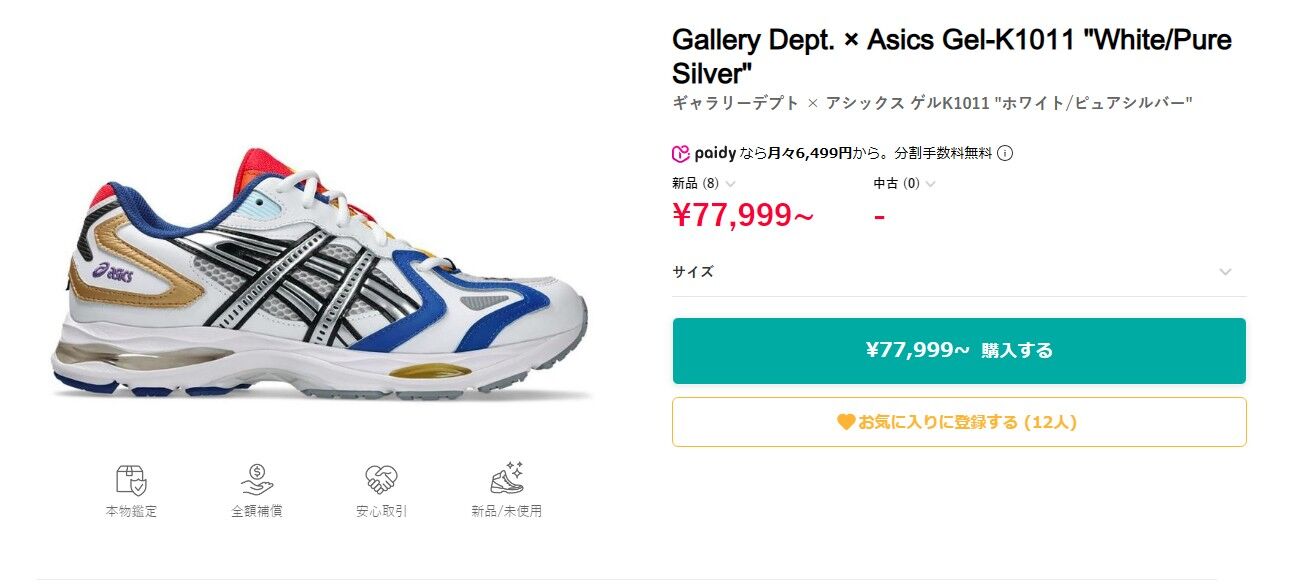
Task: Expand the 新品 (8) listings chevron
Action: pos(730,184)
